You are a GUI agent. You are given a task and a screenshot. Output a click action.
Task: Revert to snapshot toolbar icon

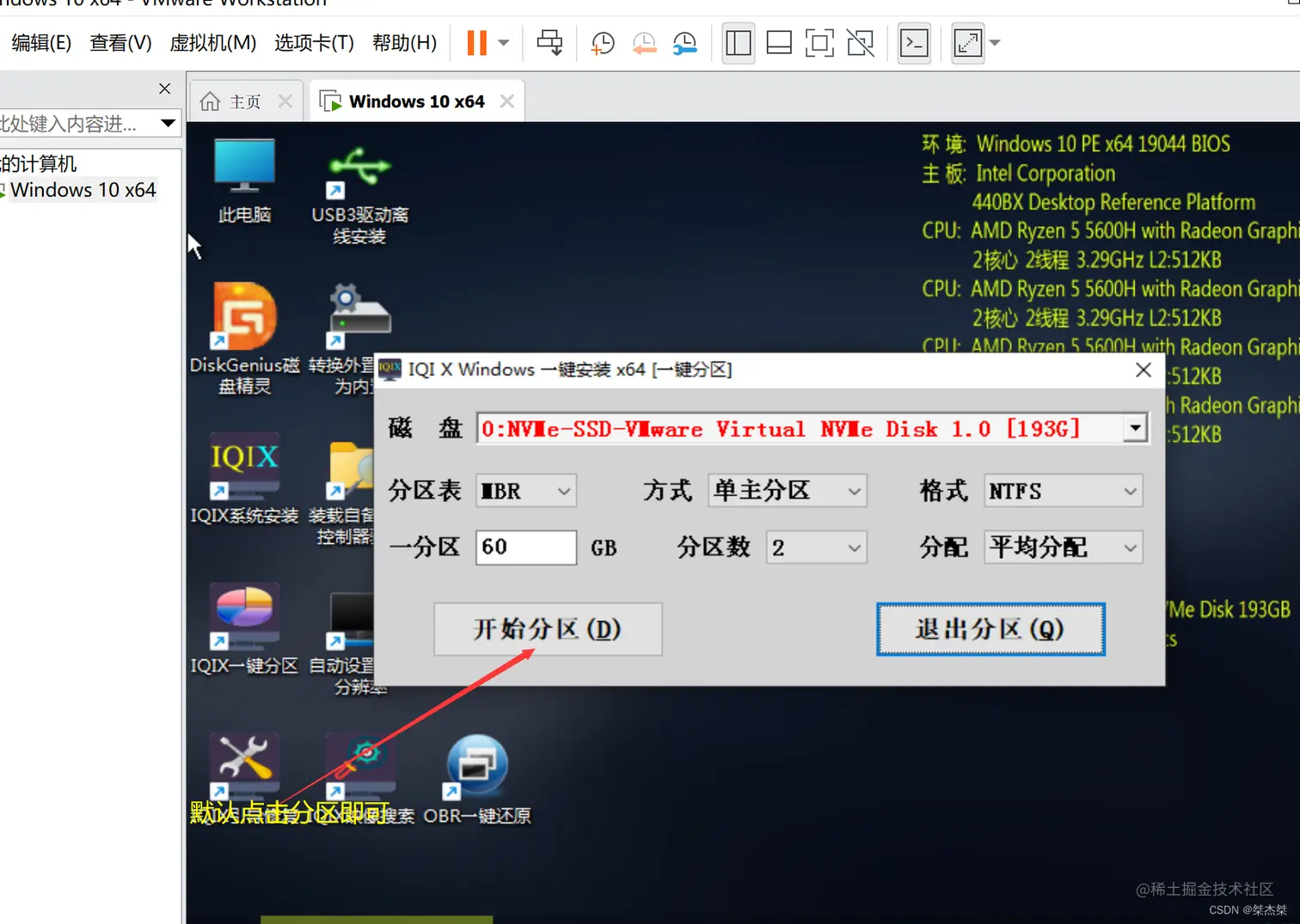tap(644, 43)
